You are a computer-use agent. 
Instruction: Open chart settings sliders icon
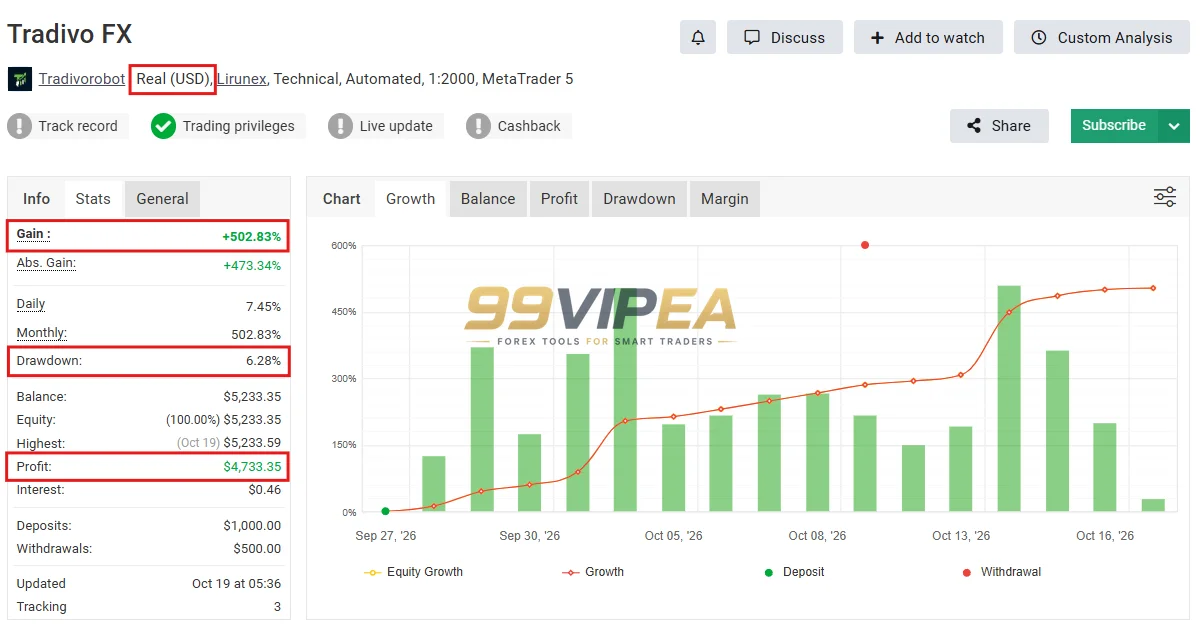(x=1165, y=197)
